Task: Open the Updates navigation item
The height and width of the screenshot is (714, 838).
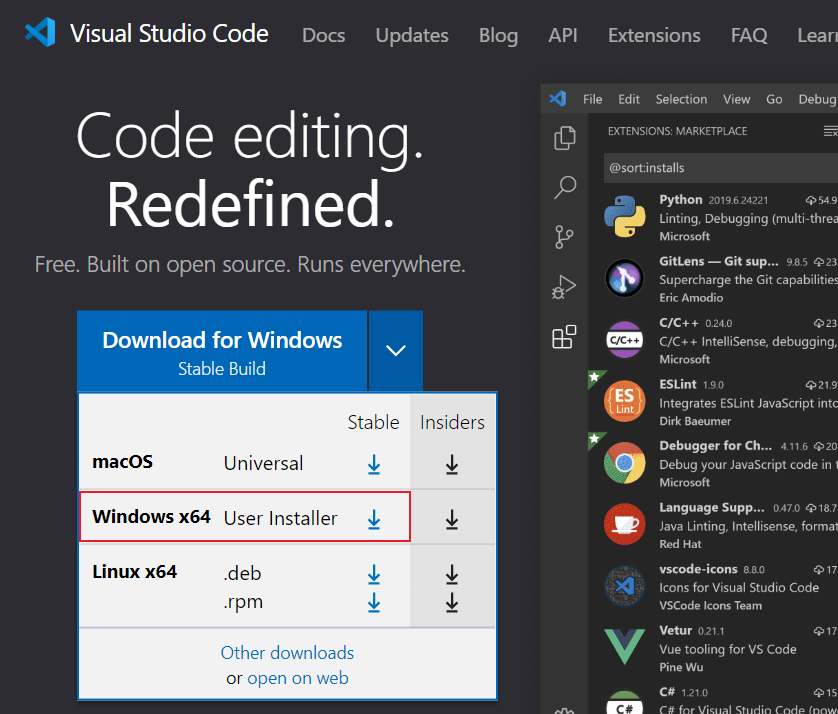Action: [412, 35]
